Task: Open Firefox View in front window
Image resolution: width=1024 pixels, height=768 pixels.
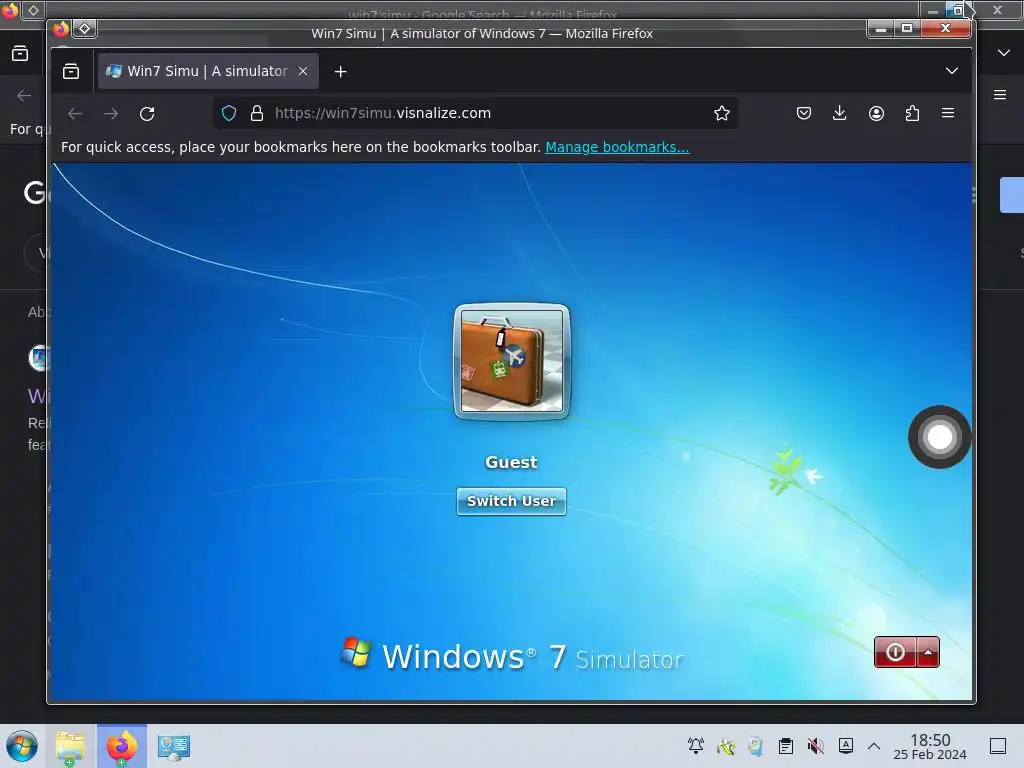Action: click(71, 71)
